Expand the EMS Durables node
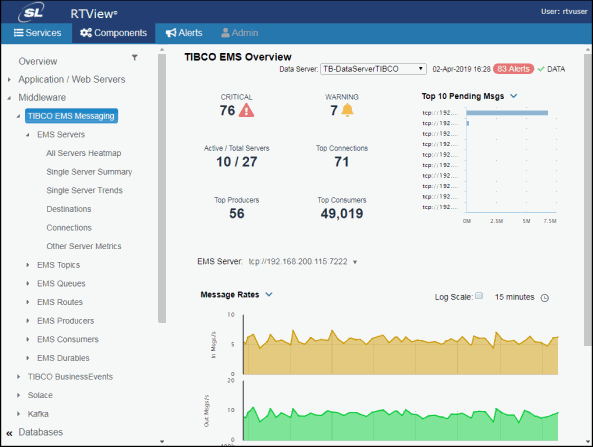This screenshot has width=593, height=447. (28, 358)
